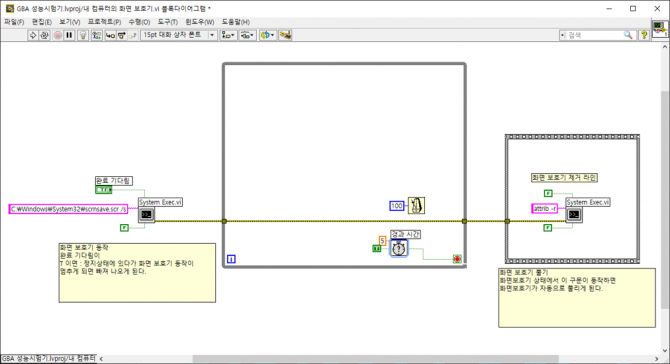This screenshot has height=364, width=670.
Task: Toggle the false boolean constant above attrib -r
Action: tap(548, 194)
